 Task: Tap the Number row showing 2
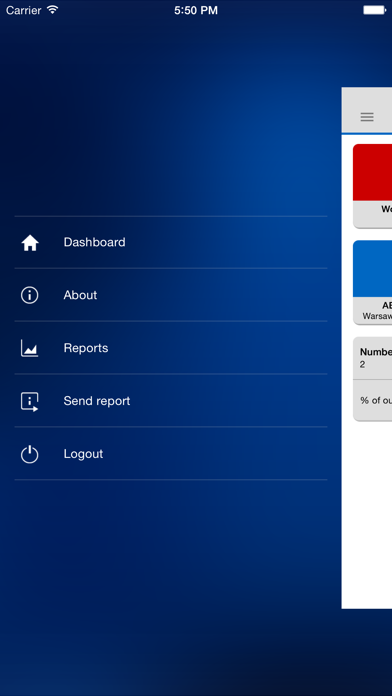click(372, 358)
